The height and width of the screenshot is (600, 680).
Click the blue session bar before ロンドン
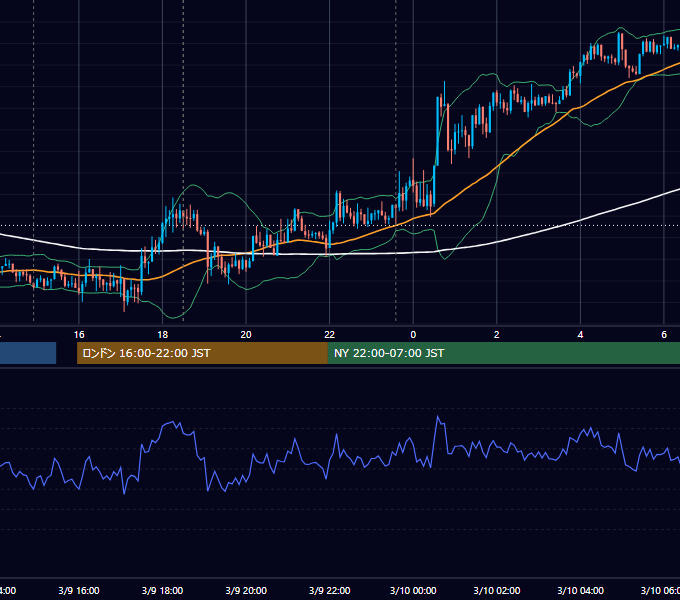pyautogui.click(x=28, y=353)
